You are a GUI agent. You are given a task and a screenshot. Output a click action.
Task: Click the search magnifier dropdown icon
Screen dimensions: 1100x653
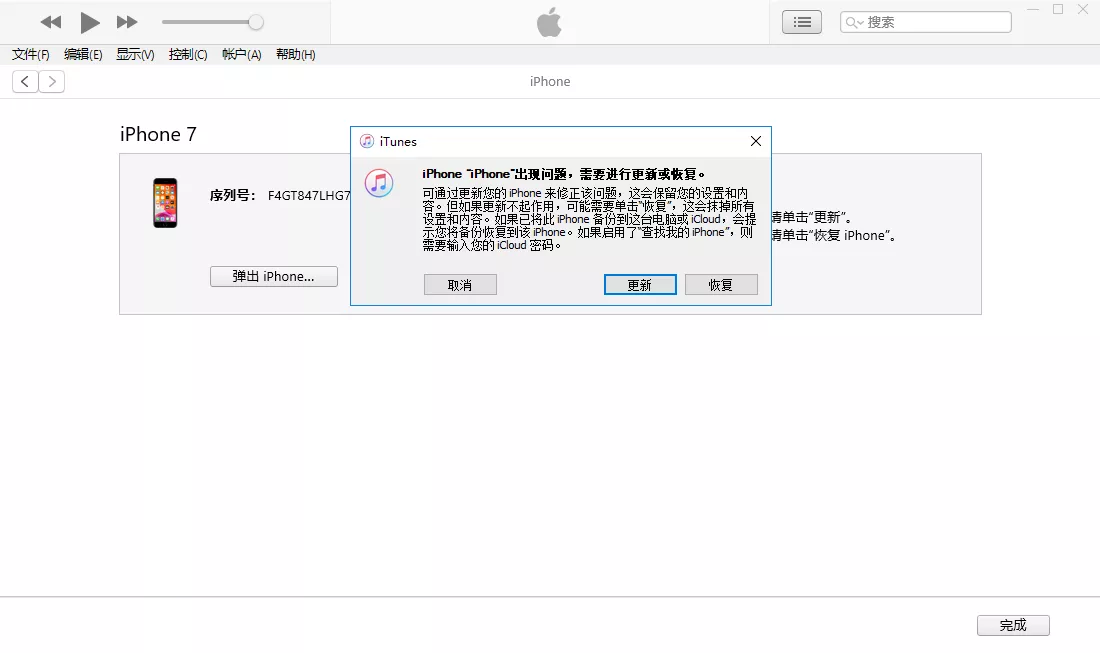pos(854,22)
